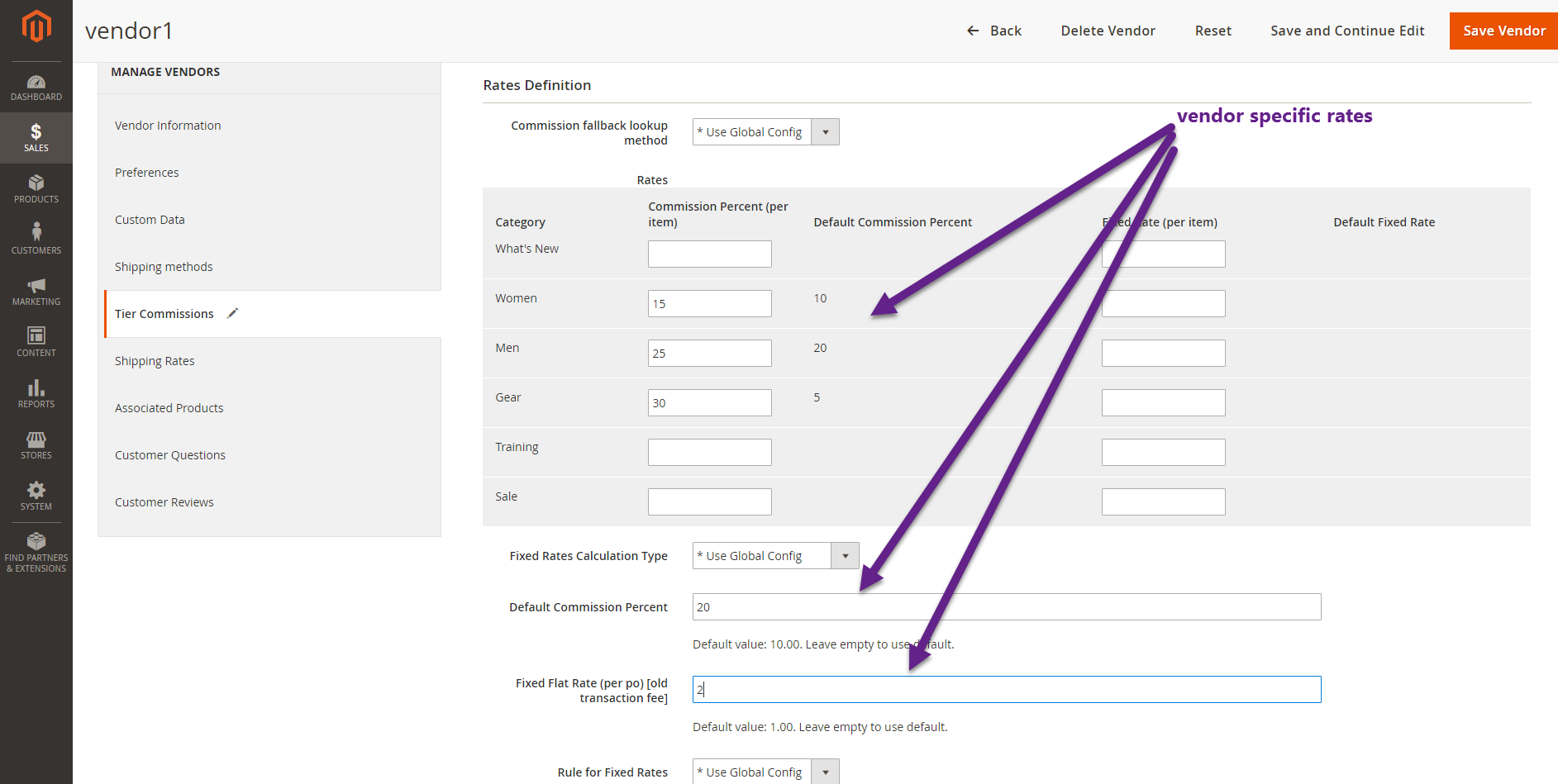Open Fixed Rates Calculation Type dropdown
The image size is (1558, 784).
pos(775,556)
